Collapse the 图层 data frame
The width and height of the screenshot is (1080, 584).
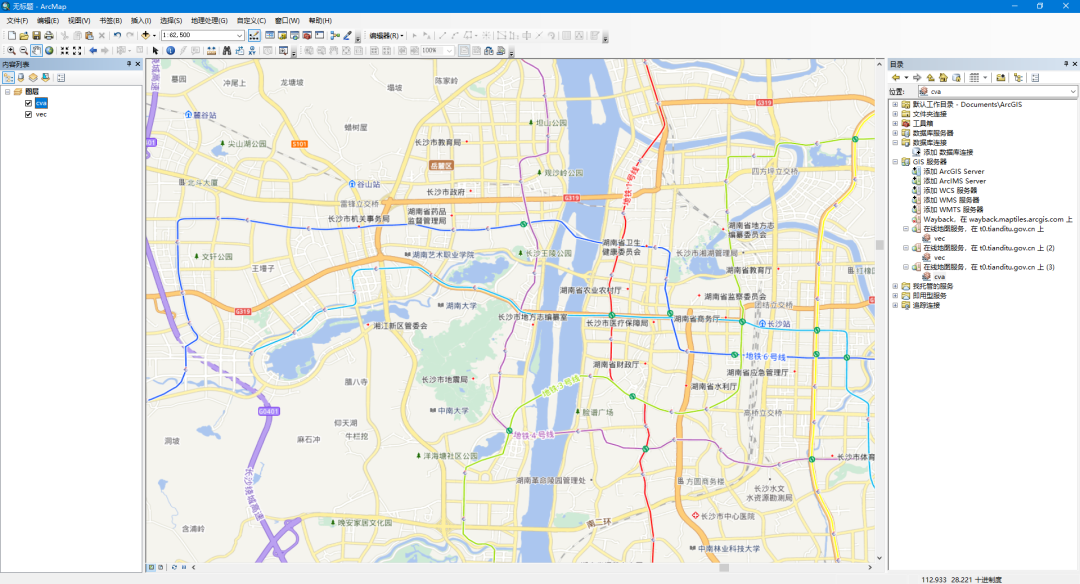point(8,92)
